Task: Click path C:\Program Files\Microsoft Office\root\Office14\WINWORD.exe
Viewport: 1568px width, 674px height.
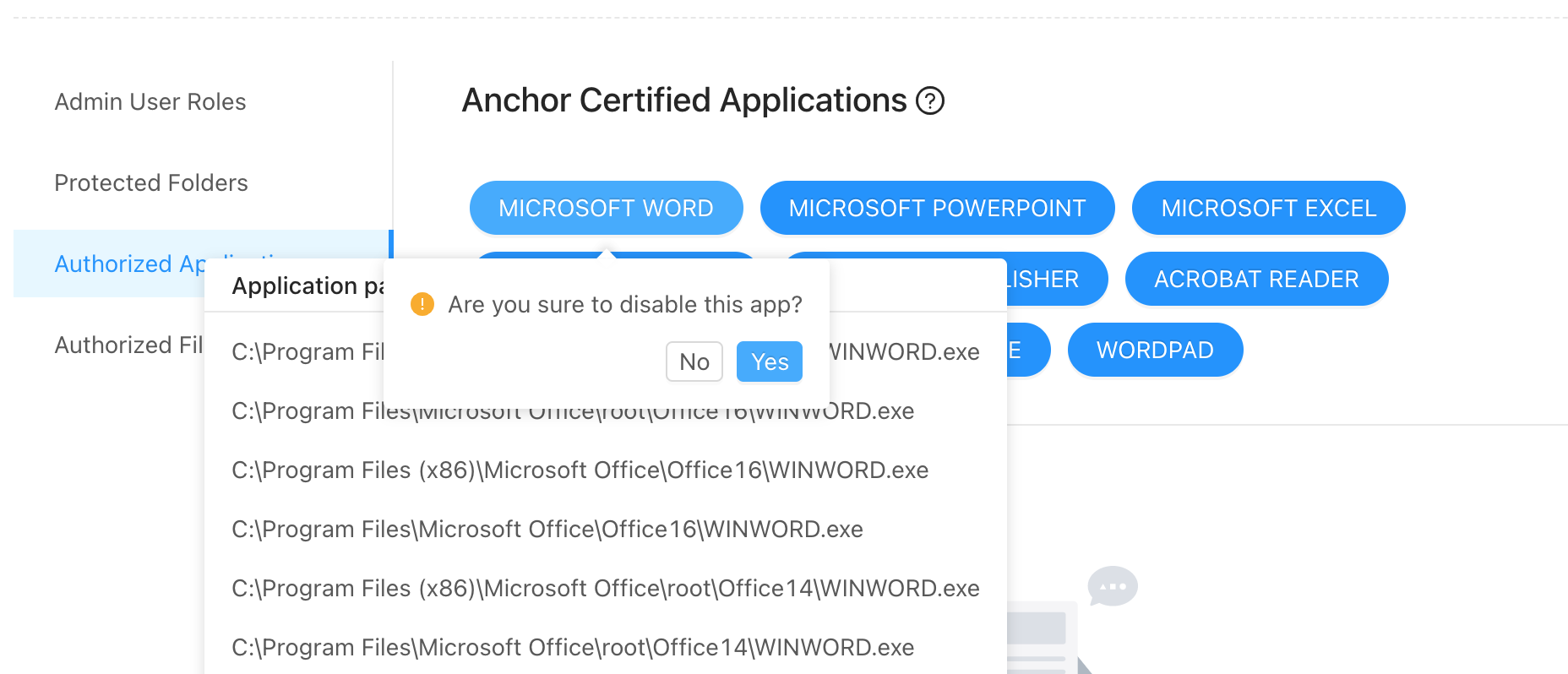Action: (573, 647)
